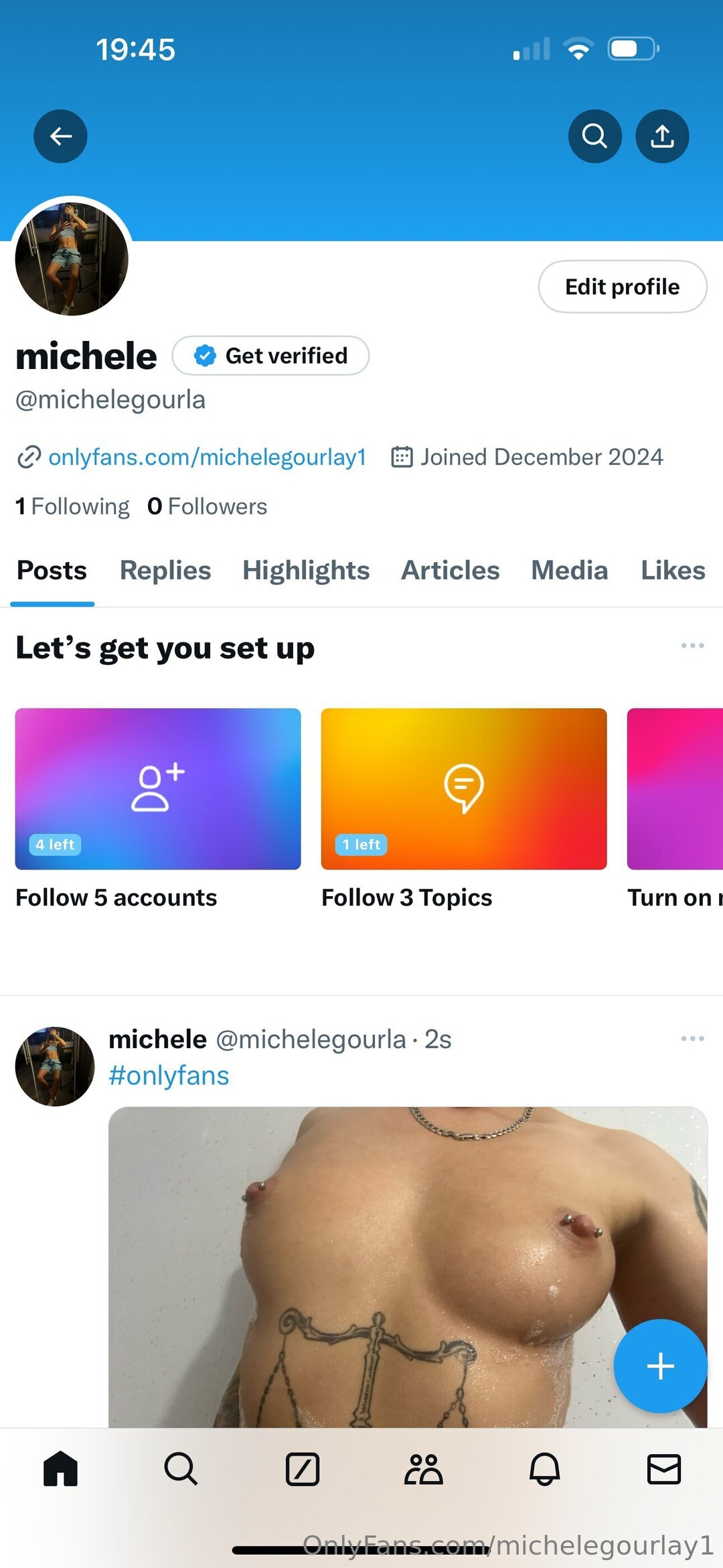The image size is (723, 1568).
Task: Open Notifications bell icon
Action: [544, 1470]
